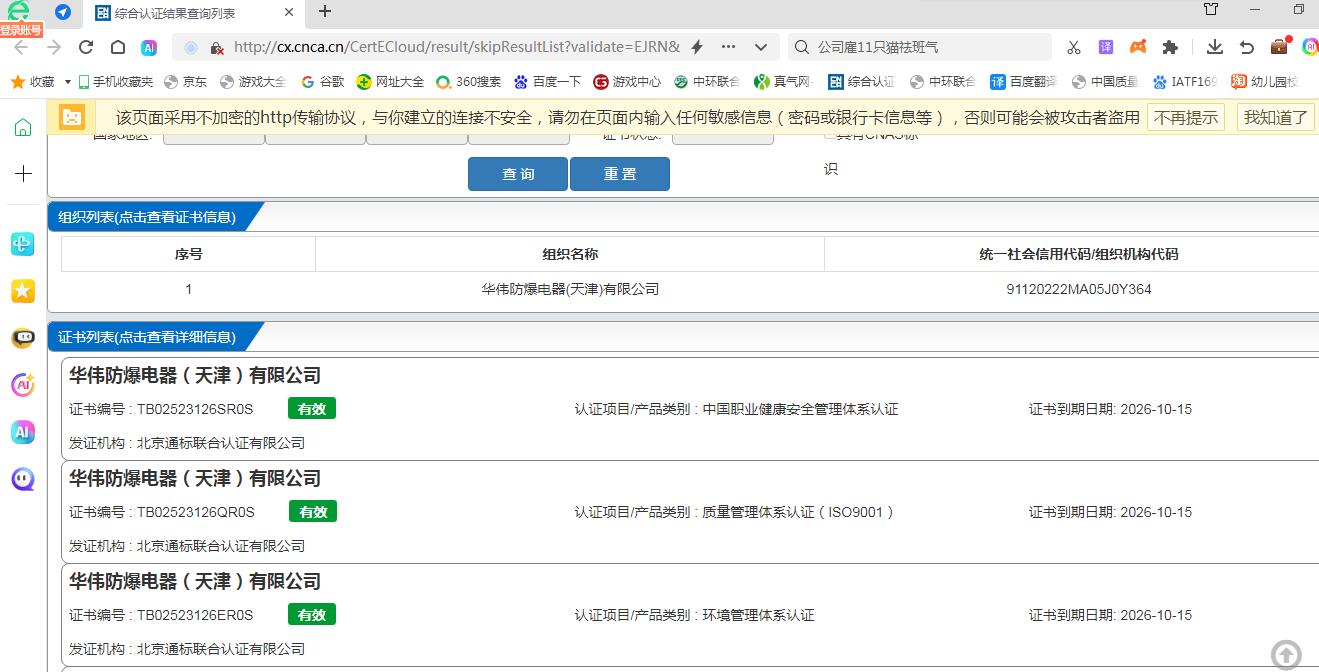Screen dimensions: 1319x672
Task: Click credit code 91120222MA05J0Y364
Action: [x=1079, y=289]
